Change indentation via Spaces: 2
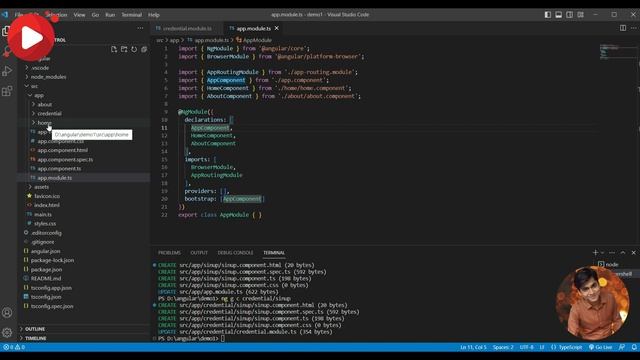 503,347
